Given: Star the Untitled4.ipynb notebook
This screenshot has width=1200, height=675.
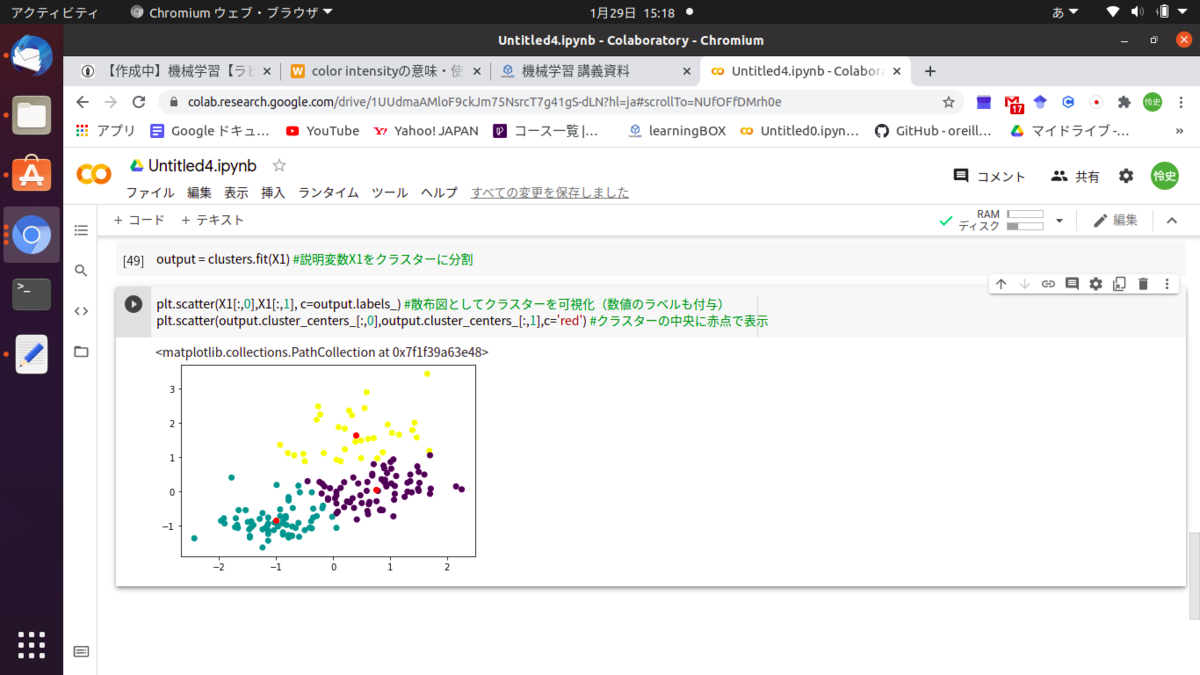Looking at the screenshot, I should (279, 165).
